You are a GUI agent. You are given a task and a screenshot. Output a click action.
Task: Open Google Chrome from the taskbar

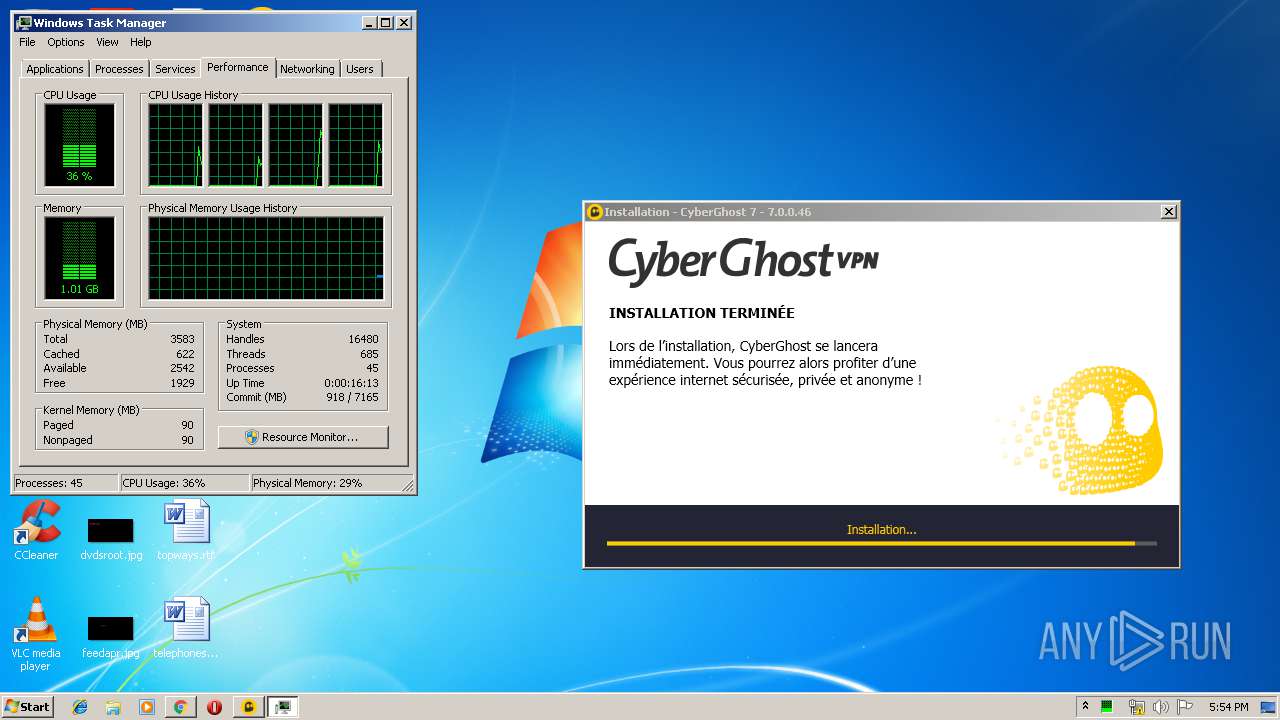coord(180,707)
